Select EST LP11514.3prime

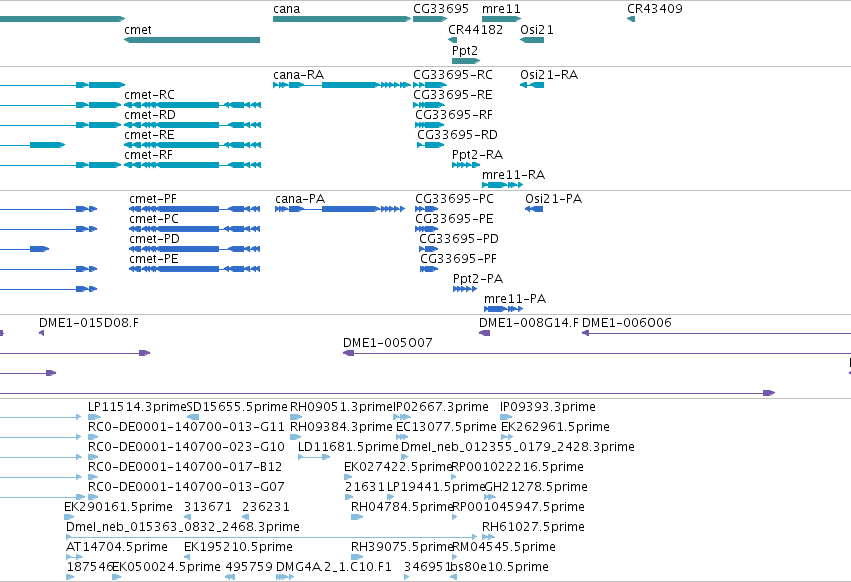(x=137, y=407)
